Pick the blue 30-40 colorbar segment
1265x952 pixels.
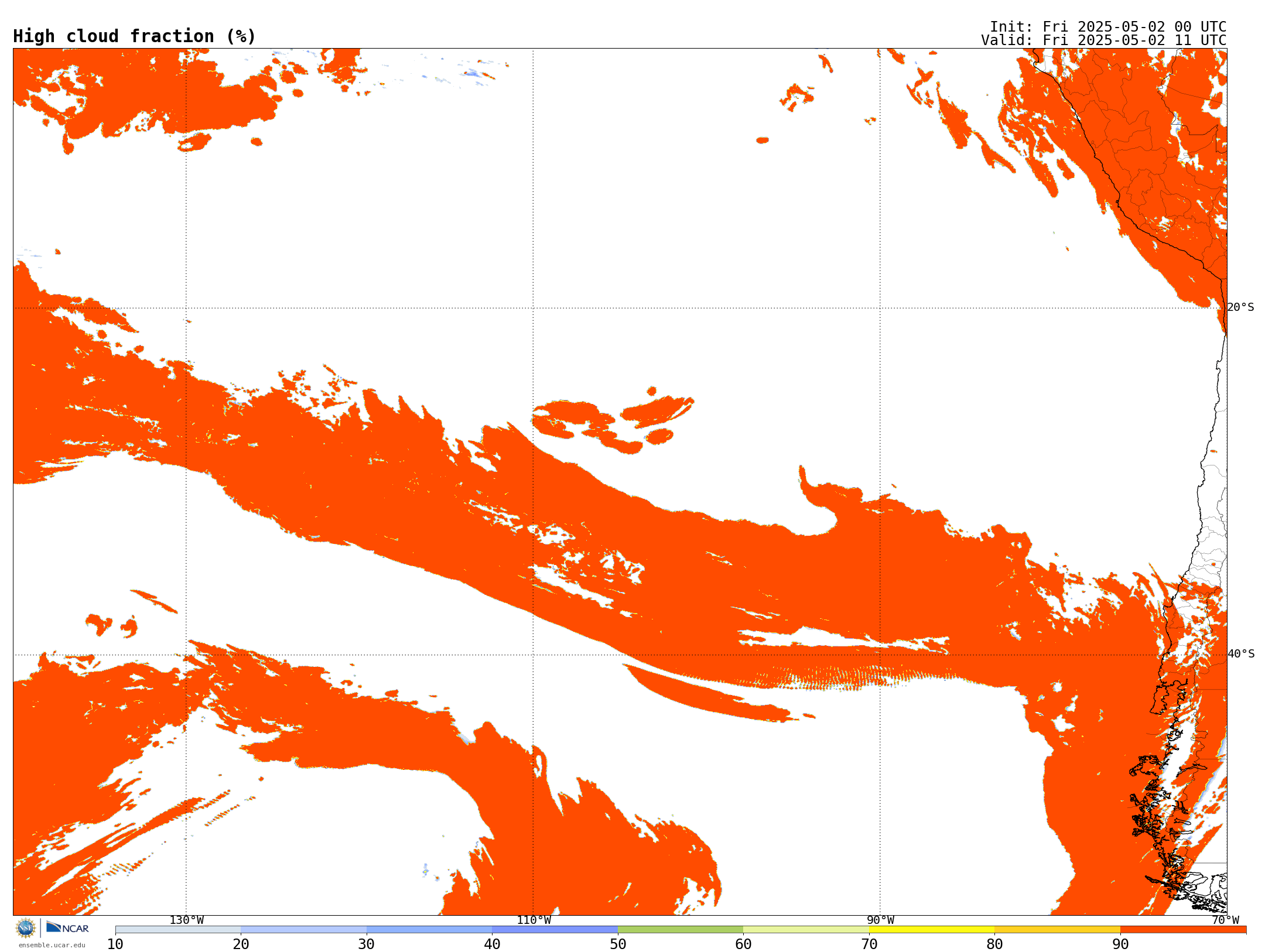click(x=429, y=930)
